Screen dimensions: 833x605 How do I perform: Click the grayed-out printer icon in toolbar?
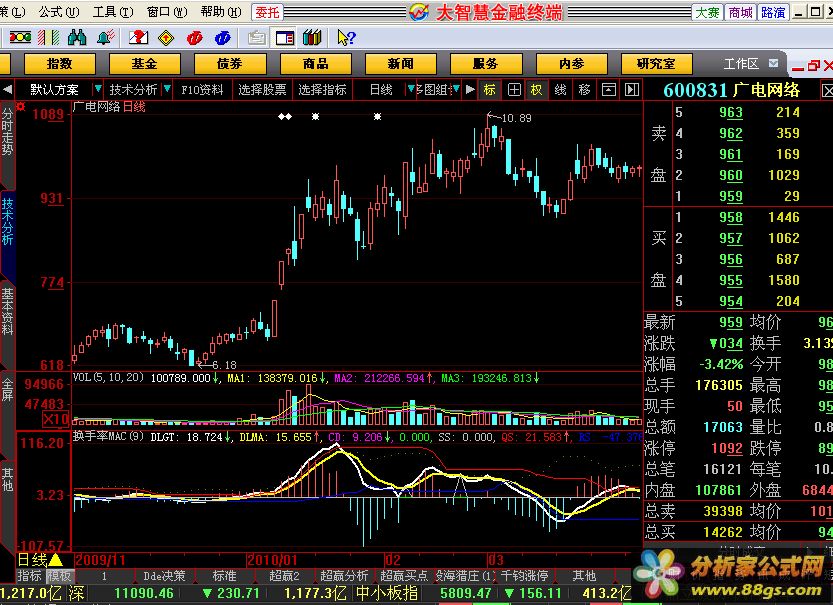coord(257,38)
